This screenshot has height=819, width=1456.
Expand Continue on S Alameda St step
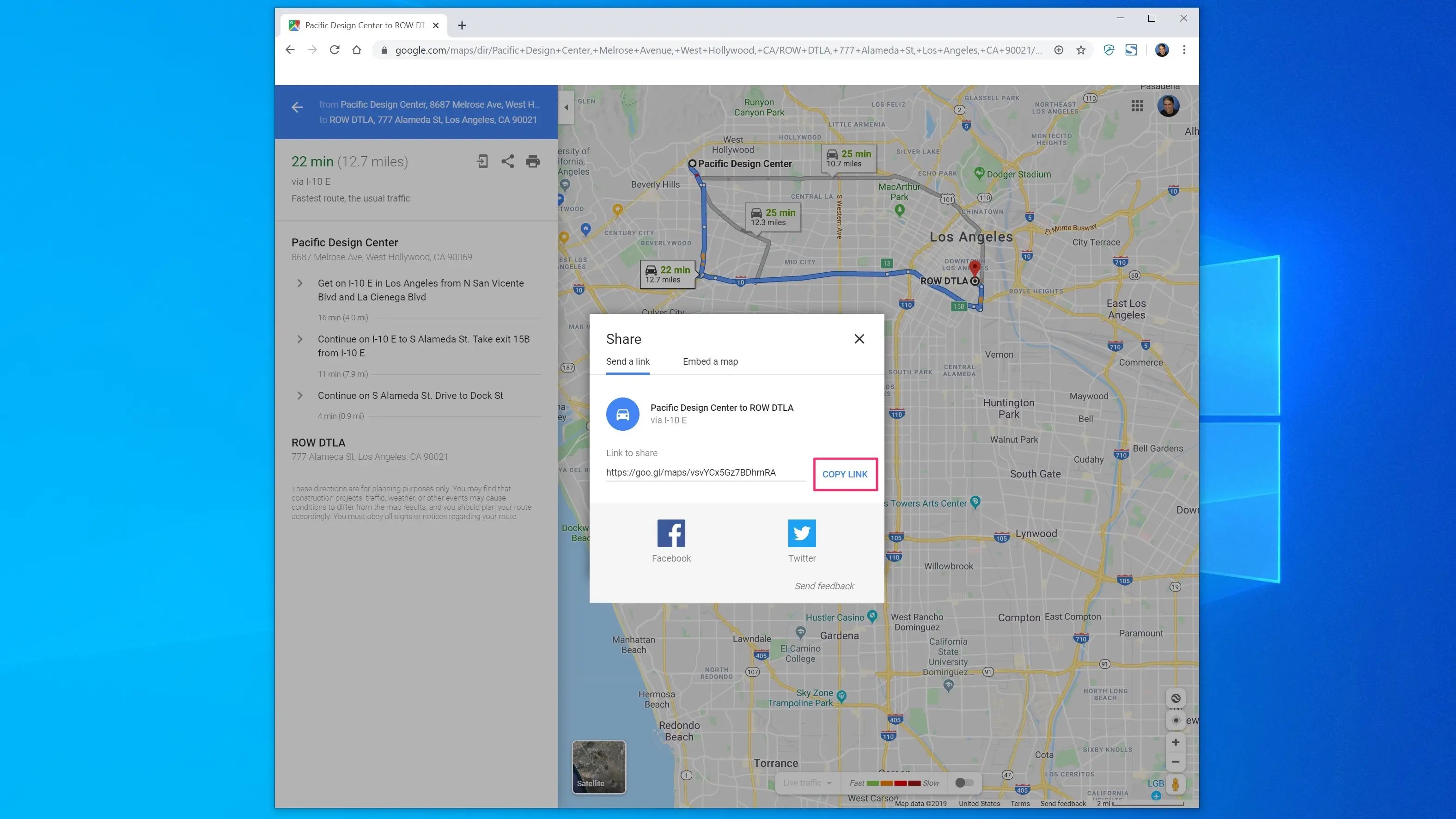(300, 396)
